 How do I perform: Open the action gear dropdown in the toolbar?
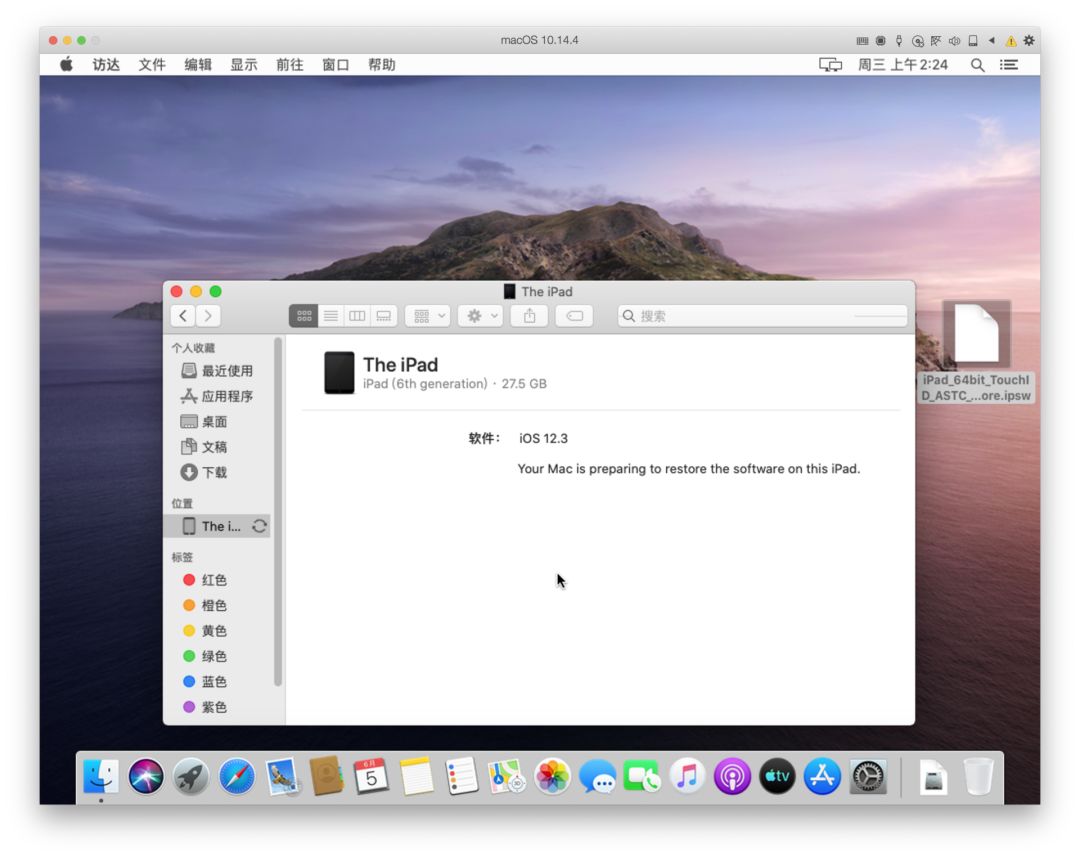(x=480, y=315)
